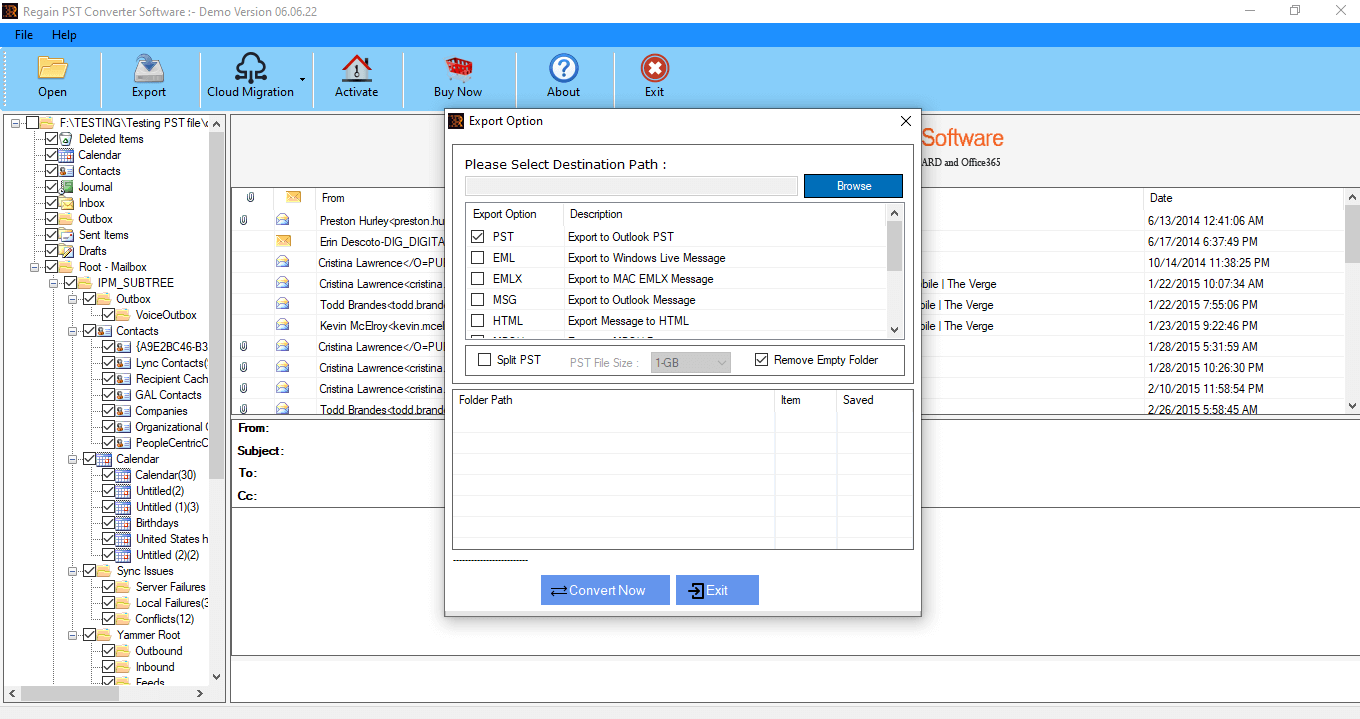The image size is (1360, 719).
Task: Click the Activate toolbar icon
Action: click(x=356, y=68)
